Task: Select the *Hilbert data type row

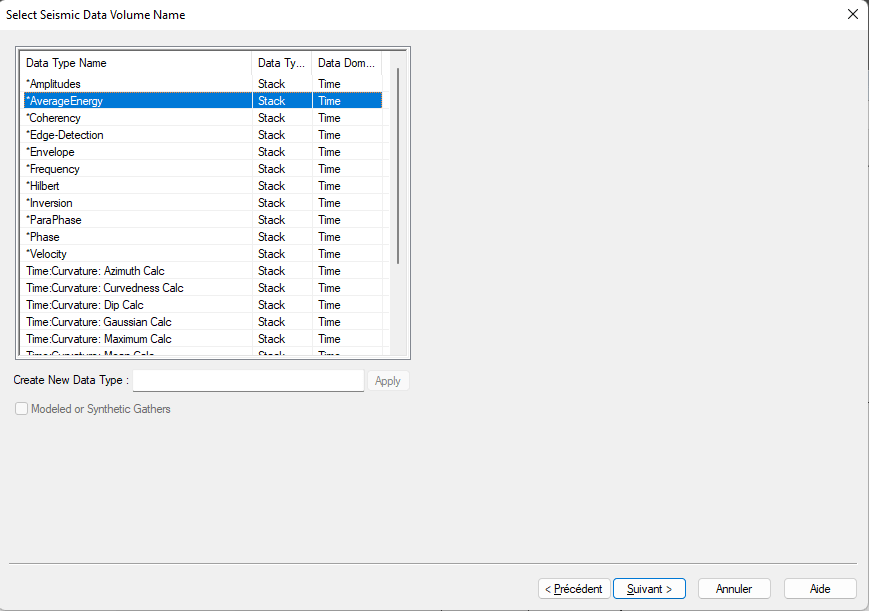Action: tap(46, 186)
